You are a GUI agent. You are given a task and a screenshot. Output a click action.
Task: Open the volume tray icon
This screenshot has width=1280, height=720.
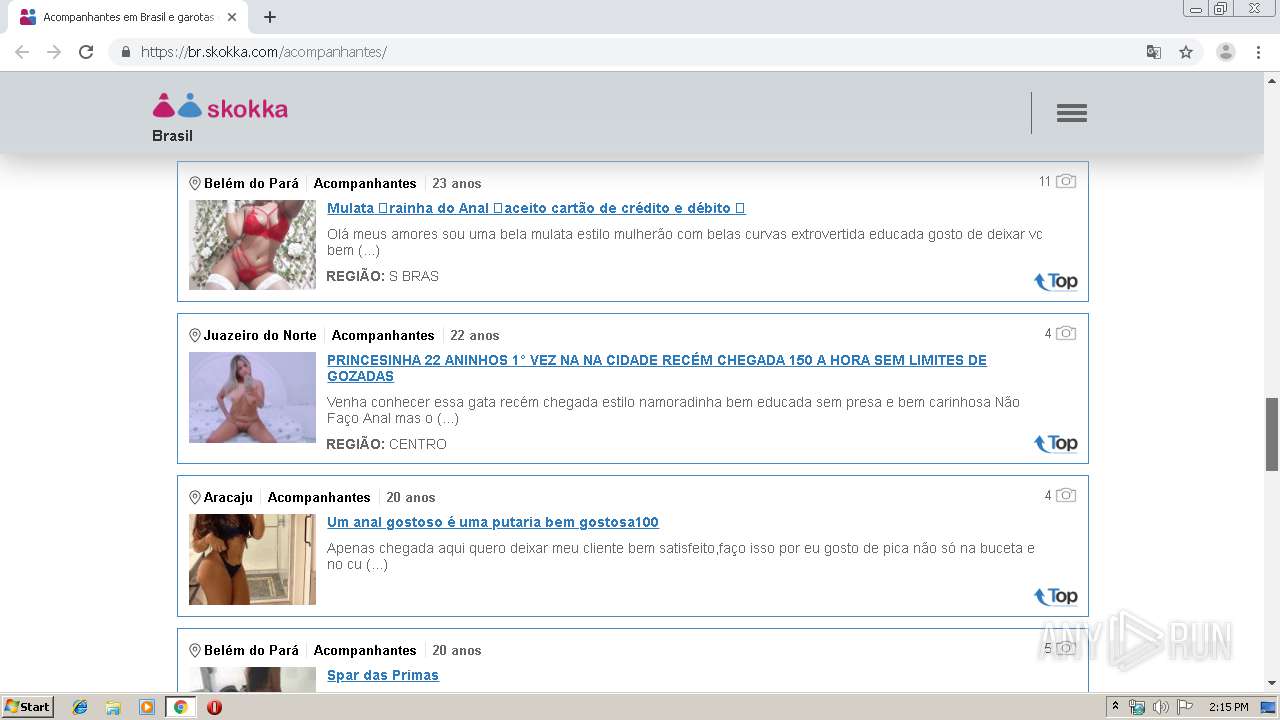tap(1160, 707)
